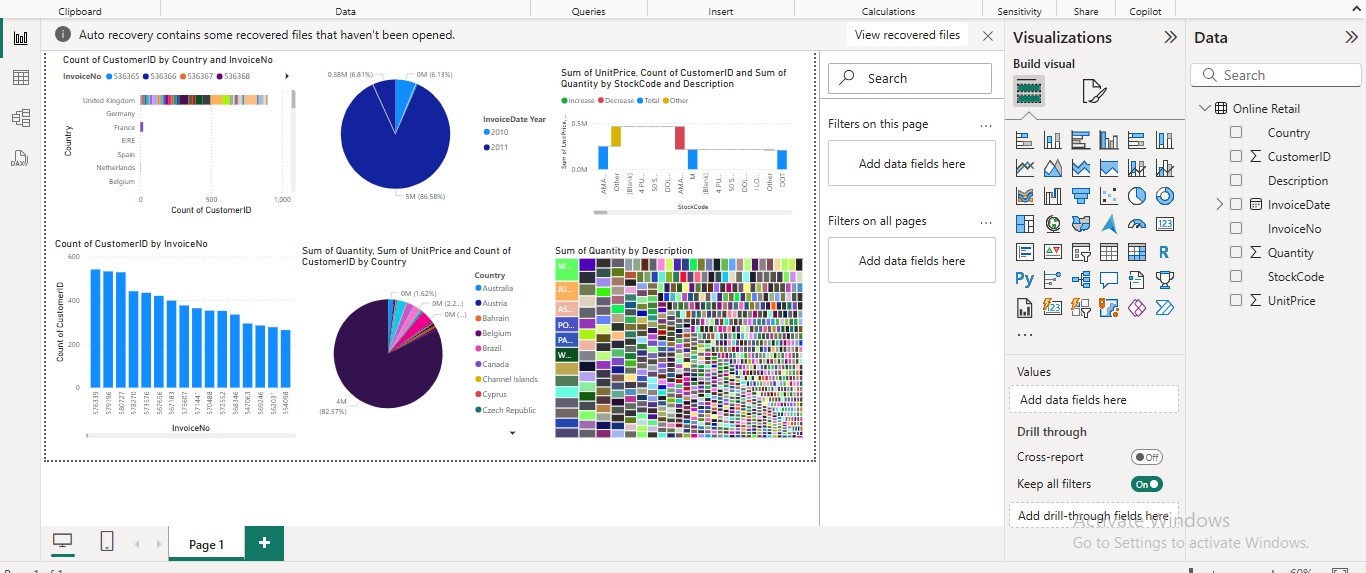The image size is (1366, 573).
Task: Add a new report page
Action: click(264, 543)
